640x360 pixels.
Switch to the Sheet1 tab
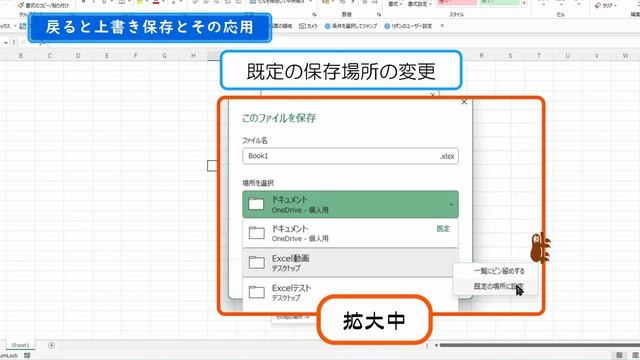(x=20, y=345)
